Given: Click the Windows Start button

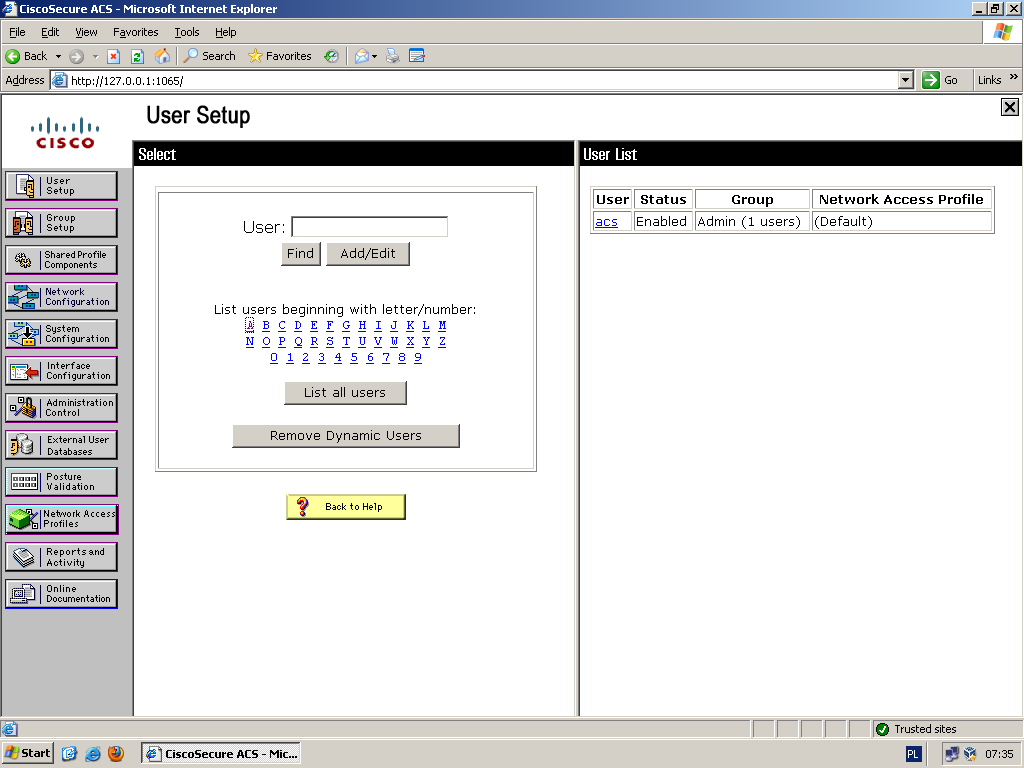Looking at the screenshot, I should coord(27,753).
